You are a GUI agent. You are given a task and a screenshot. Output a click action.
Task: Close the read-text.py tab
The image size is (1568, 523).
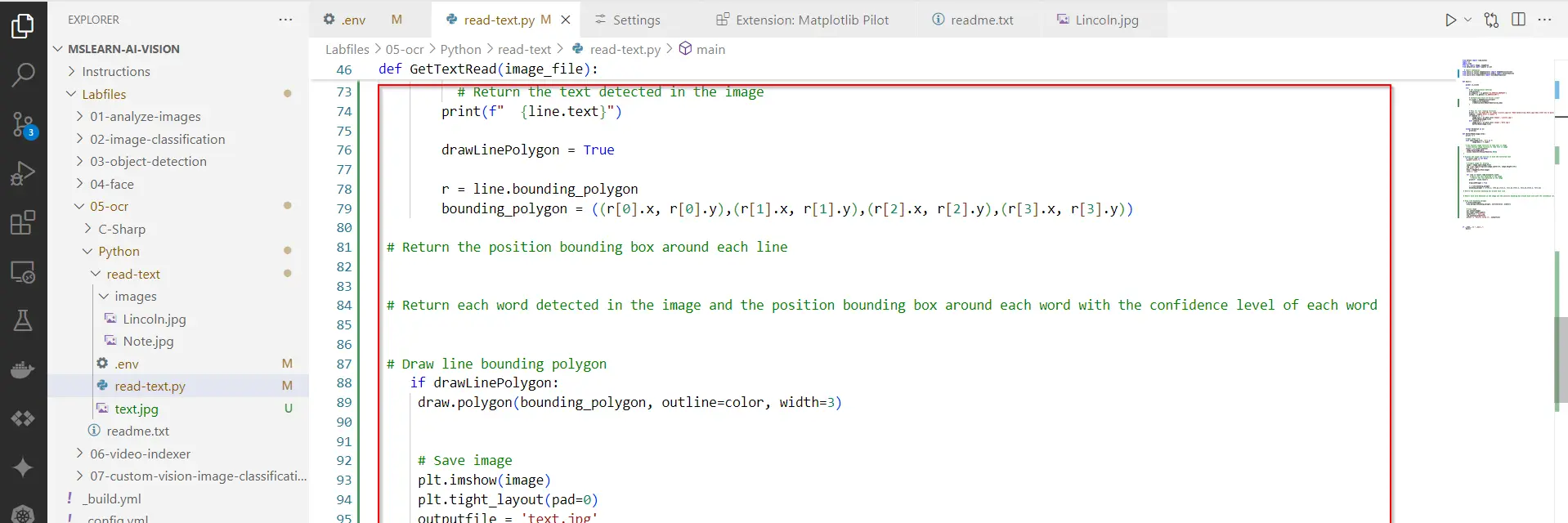coord(566,20)
